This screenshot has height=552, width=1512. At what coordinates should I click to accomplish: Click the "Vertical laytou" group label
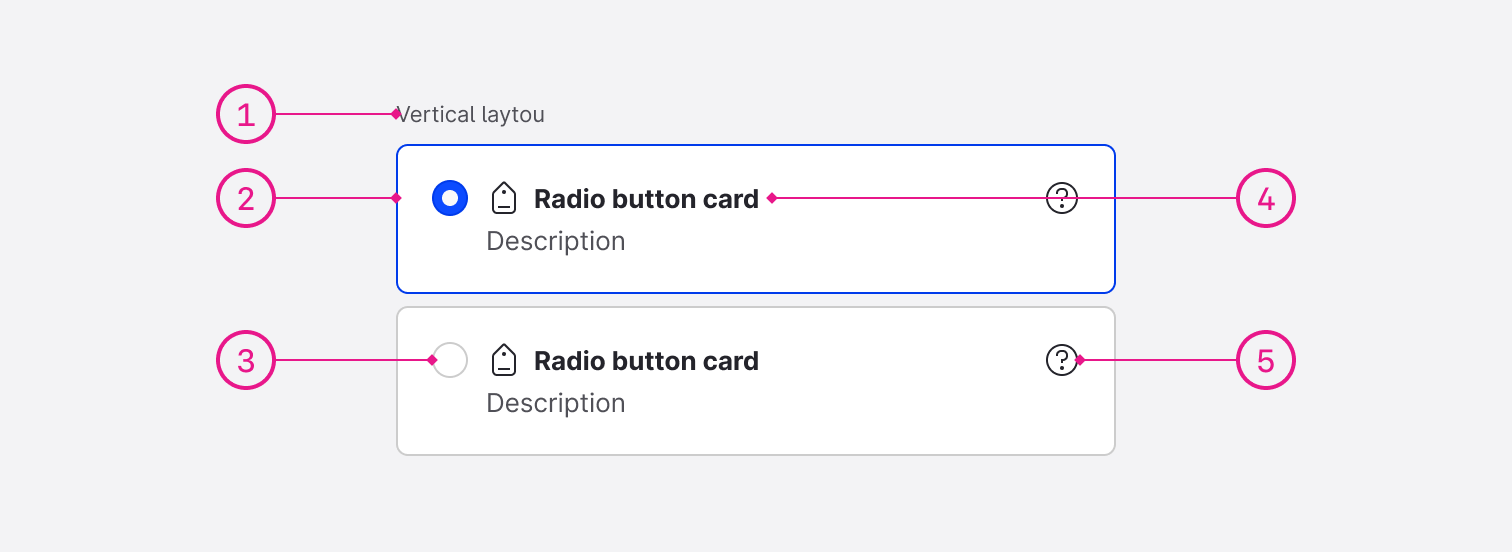coord(471,115)
